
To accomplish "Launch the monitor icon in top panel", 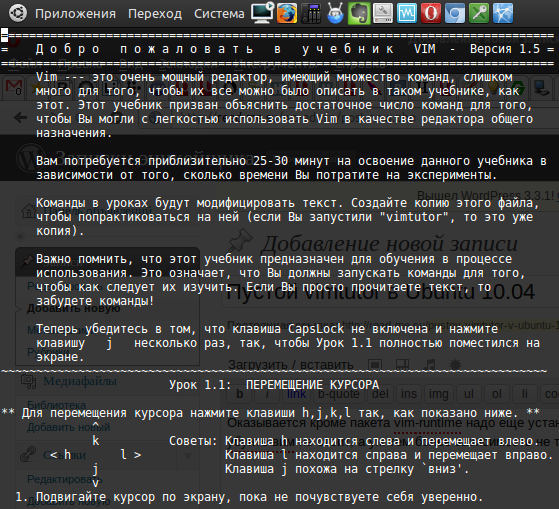I will pyautogui.click(x=262, y=13).
